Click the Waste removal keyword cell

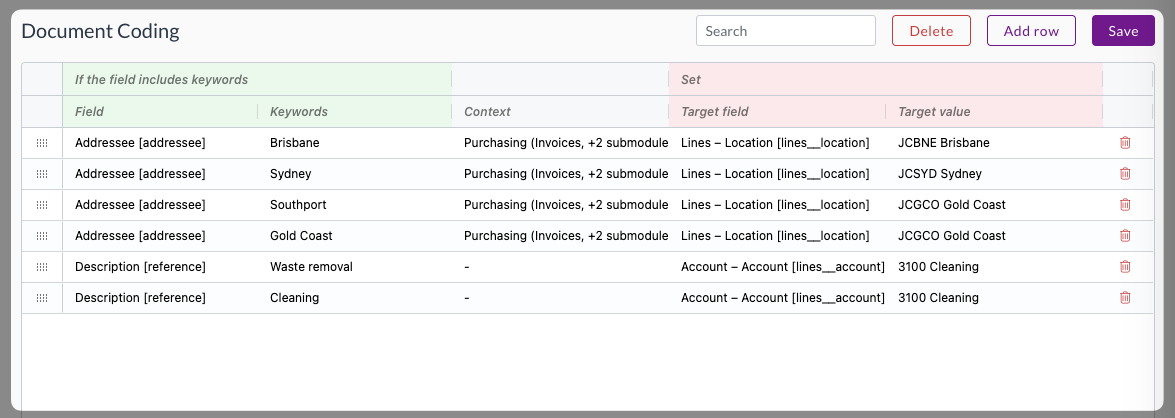(354, 267)
